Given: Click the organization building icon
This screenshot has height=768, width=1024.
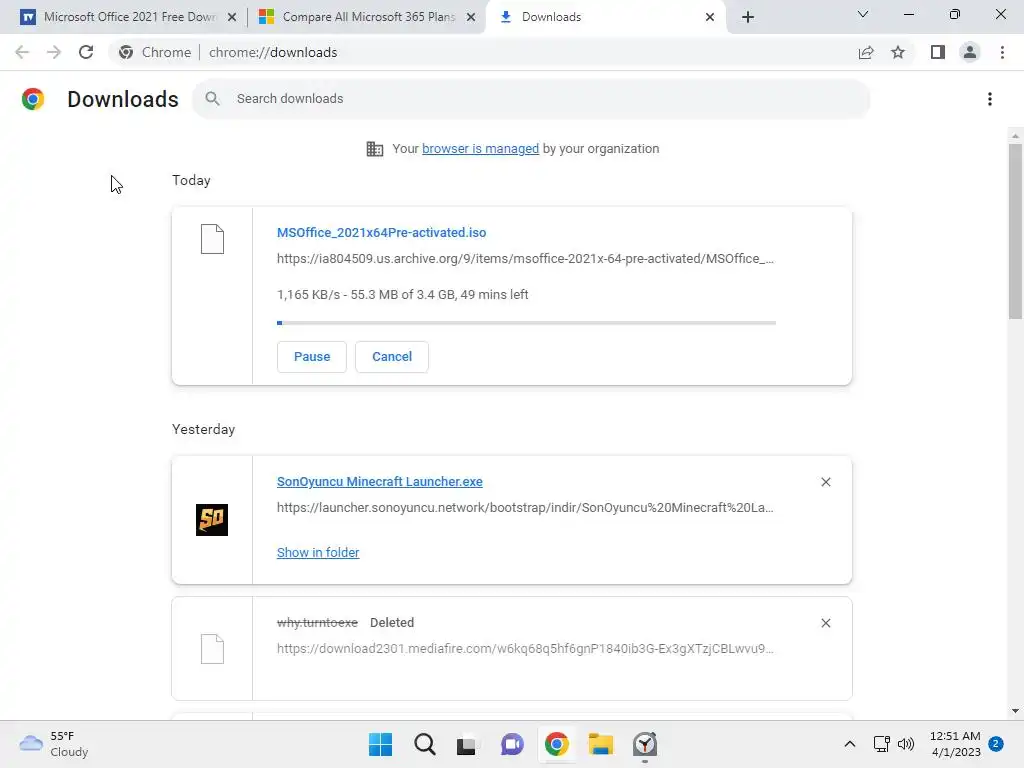Looking at the screenshot, I should click(375, 149).
